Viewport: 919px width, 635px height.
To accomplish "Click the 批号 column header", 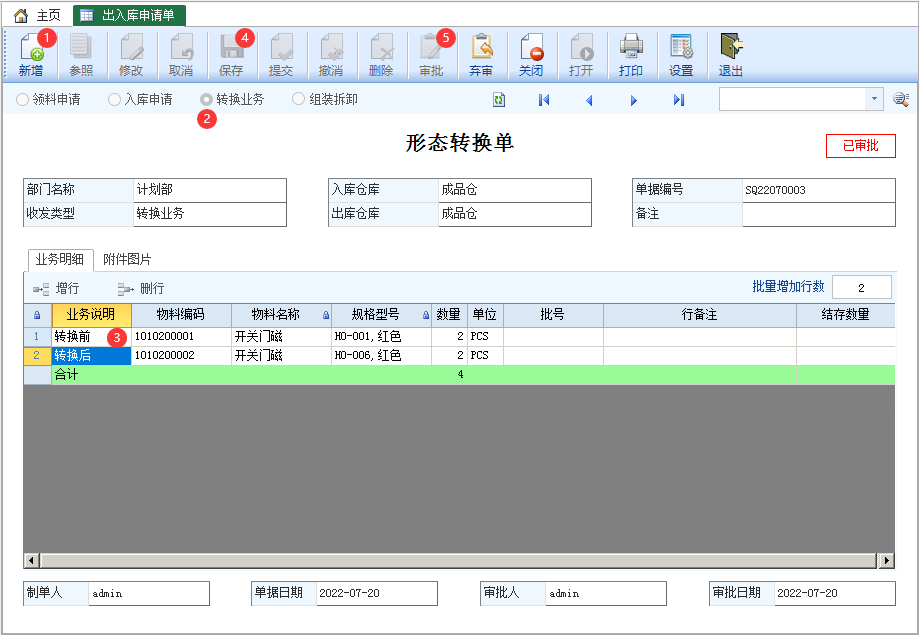I will coord(553,315).
